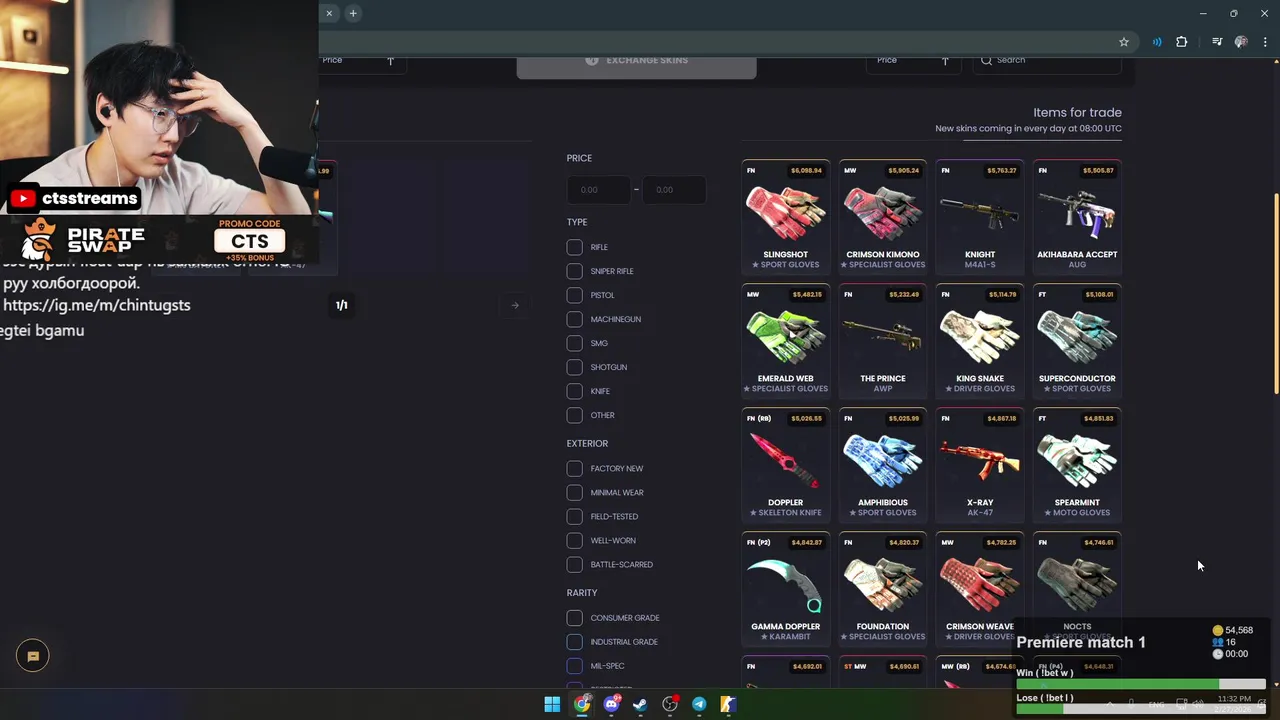Toggle the Knife type checkbox

click(x=574, y=391)
